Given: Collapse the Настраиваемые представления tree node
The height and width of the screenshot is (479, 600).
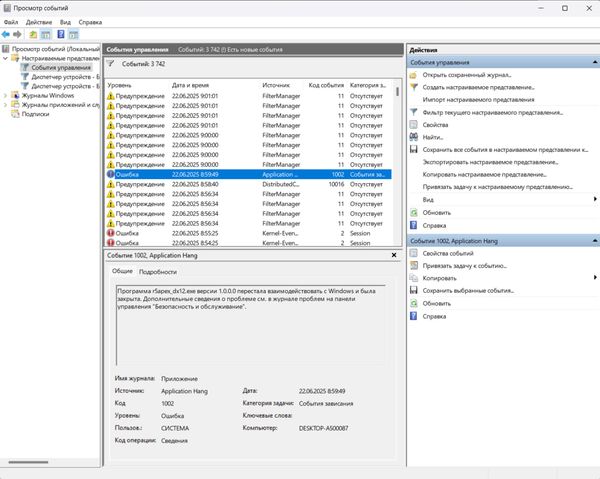Looking at the screenshot, I should point(5,58).
